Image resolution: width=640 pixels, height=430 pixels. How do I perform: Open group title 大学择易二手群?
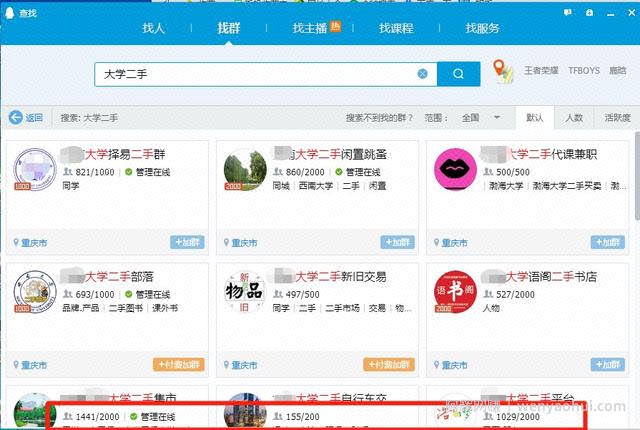(113, 154)
